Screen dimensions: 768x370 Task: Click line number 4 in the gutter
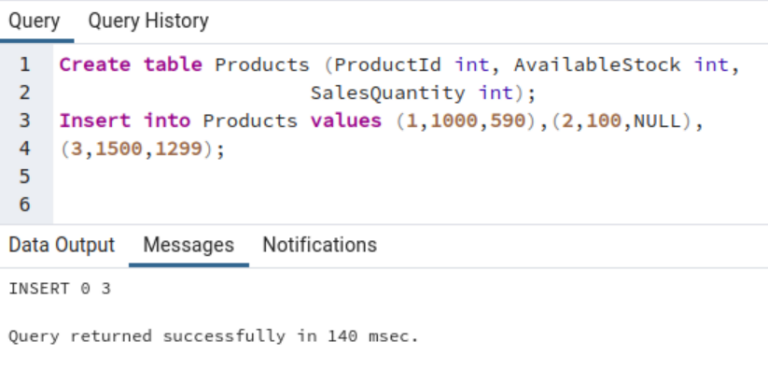coord(24,148)
